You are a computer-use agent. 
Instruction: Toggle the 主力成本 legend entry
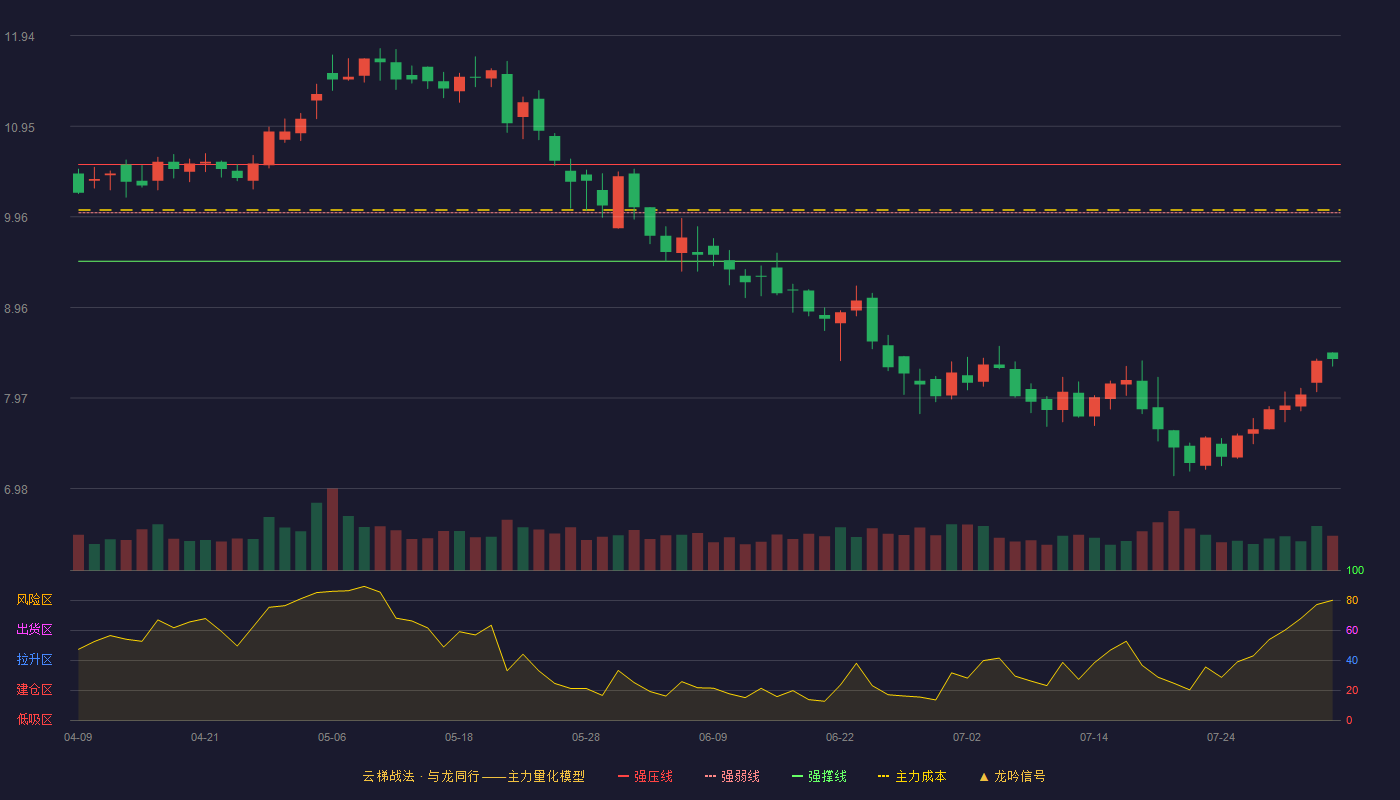point(912,776)
